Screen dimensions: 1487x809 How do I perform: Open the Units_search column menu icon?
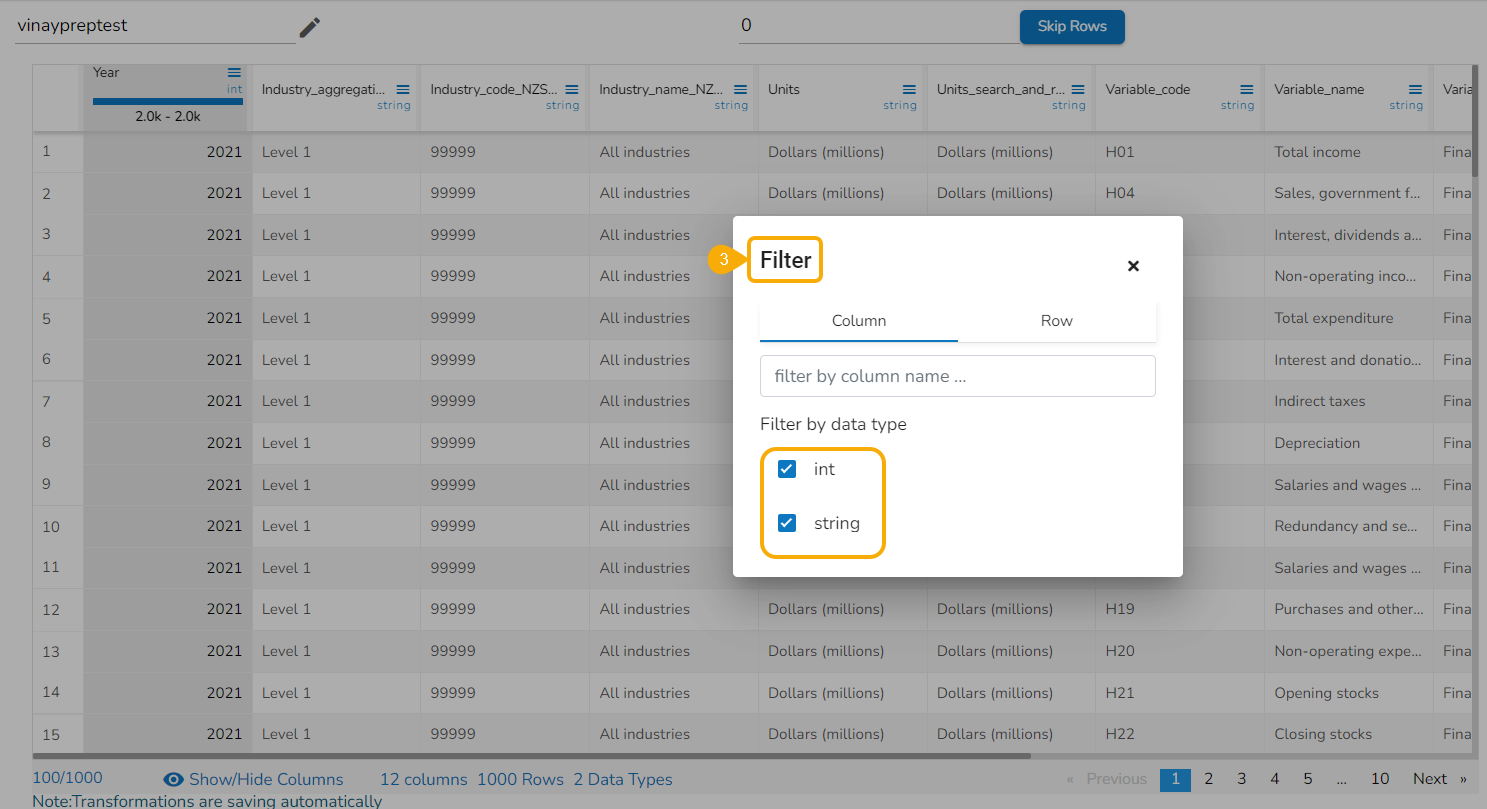(1078, 89)
